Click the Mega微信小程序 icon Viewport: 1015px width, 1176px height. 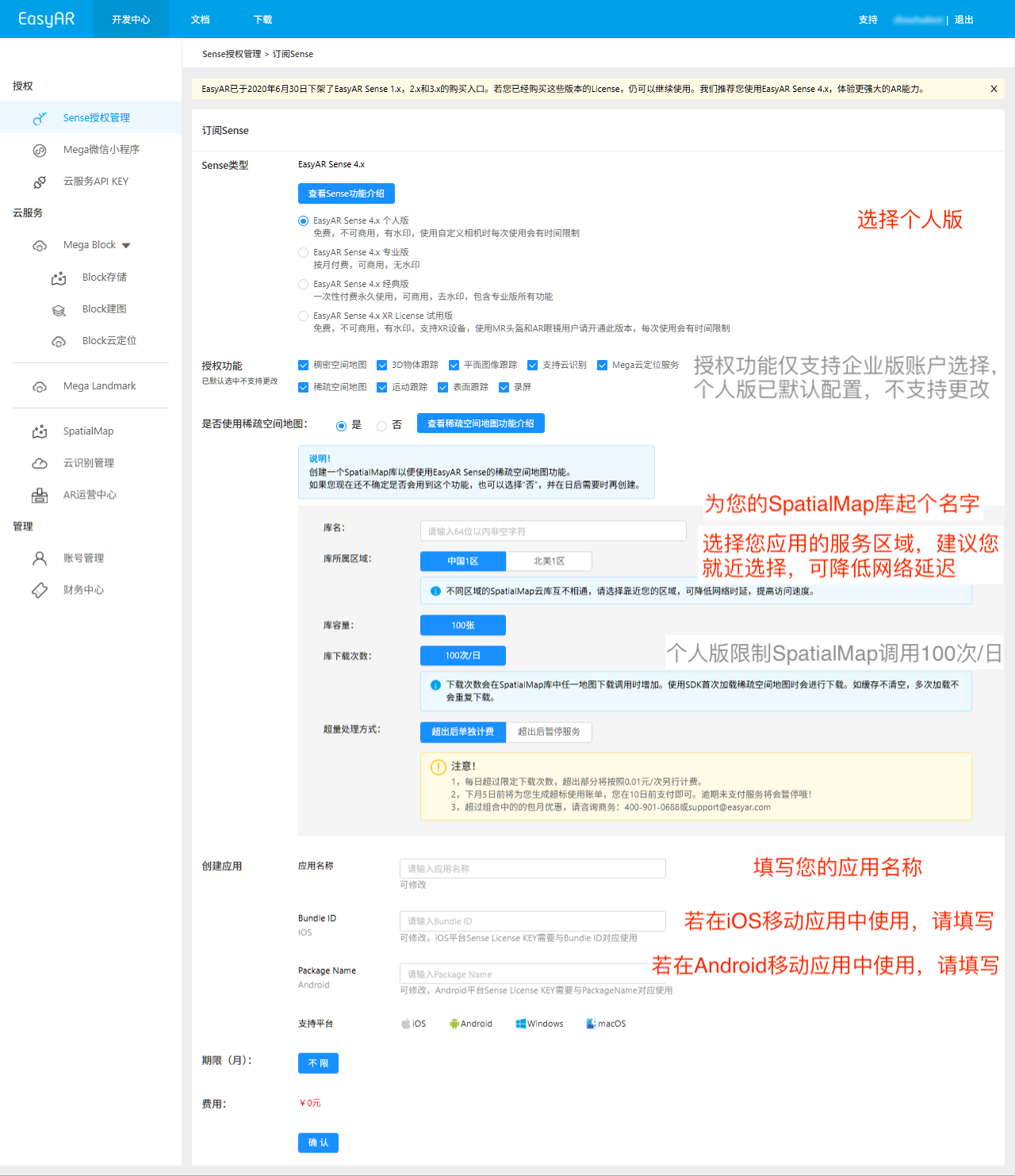point(40,150)
